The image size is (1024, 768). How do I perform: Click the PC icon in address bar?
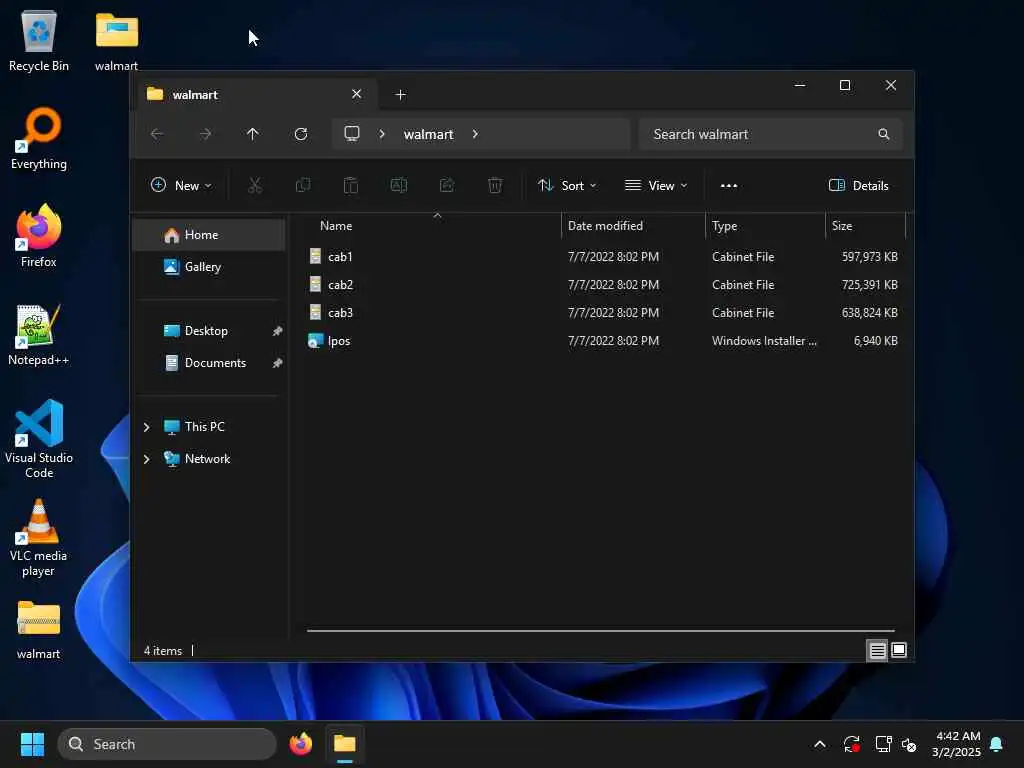point(352,134)
